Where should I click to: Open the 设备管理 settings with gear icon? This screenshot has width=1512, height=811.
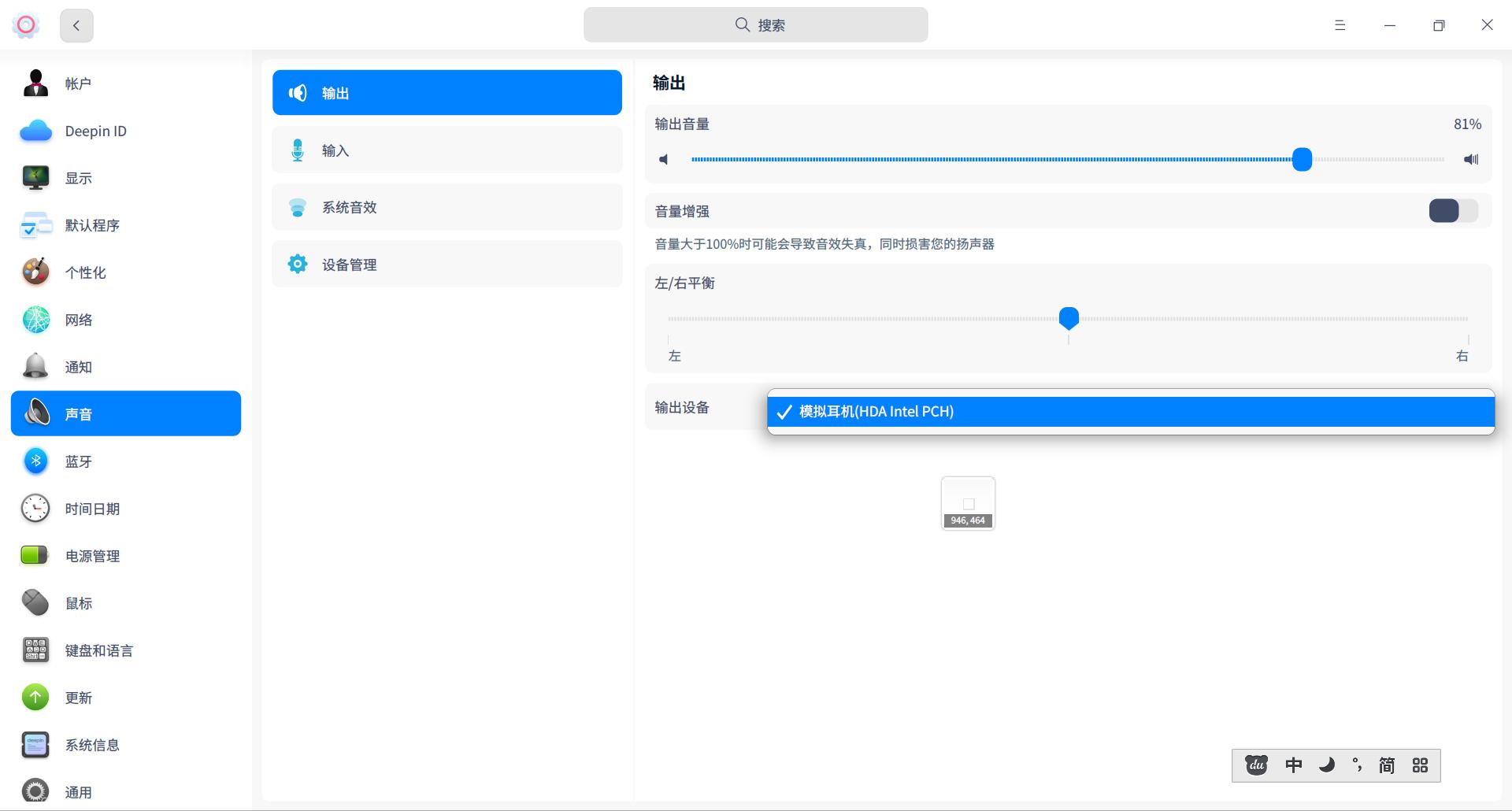pyautogui.click(x=446, y=264)
